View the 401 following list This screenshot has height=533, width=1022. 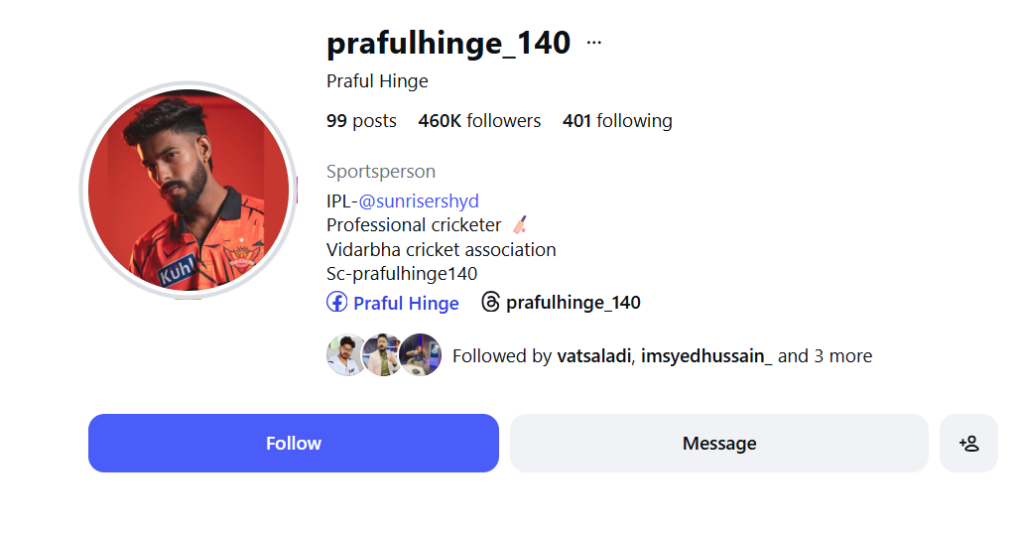617,121
